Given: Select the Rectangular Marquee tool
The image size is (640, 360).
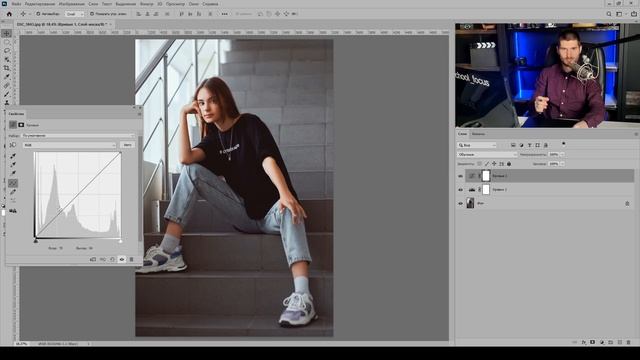Looking at the screenshot, I should click(7, 42).
